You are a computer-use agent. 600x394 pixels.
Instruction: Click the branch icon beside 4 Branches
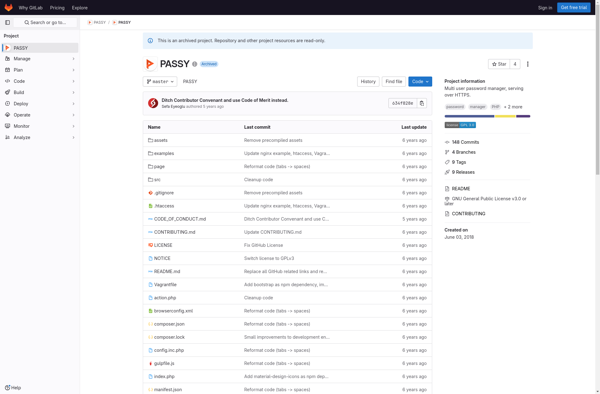pyautogui.click(x=447, y=152)
